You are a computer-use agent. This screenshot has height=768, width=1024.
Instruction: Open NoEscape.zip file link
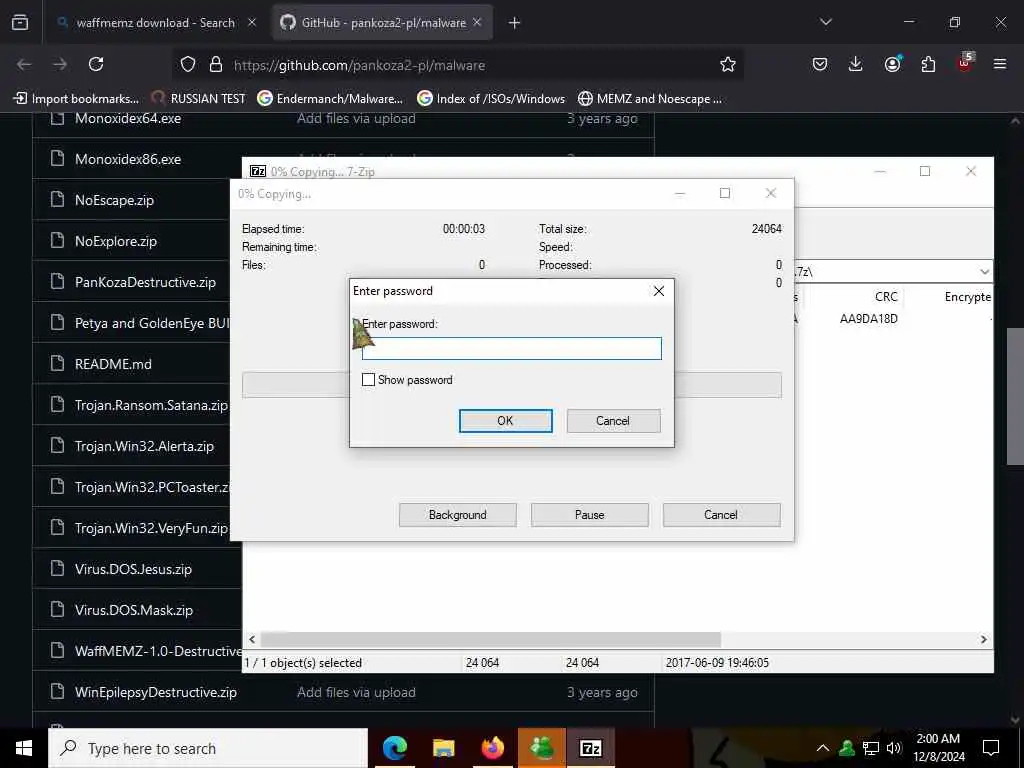coord(114,200)
